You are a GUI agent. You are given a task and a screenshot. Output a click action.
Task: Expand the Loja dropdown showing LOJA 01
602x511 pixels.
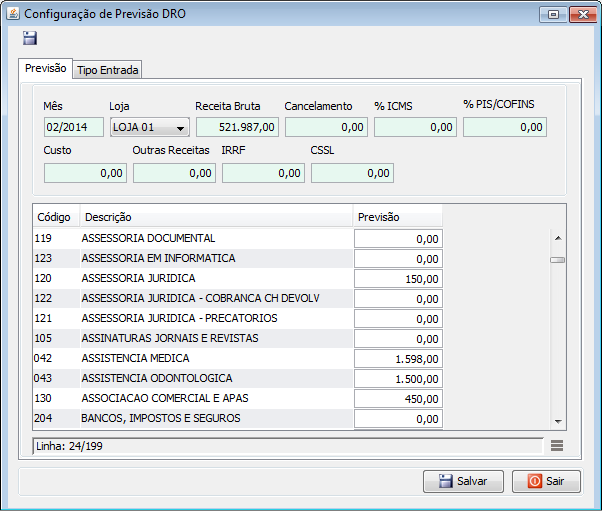(150, 127)
